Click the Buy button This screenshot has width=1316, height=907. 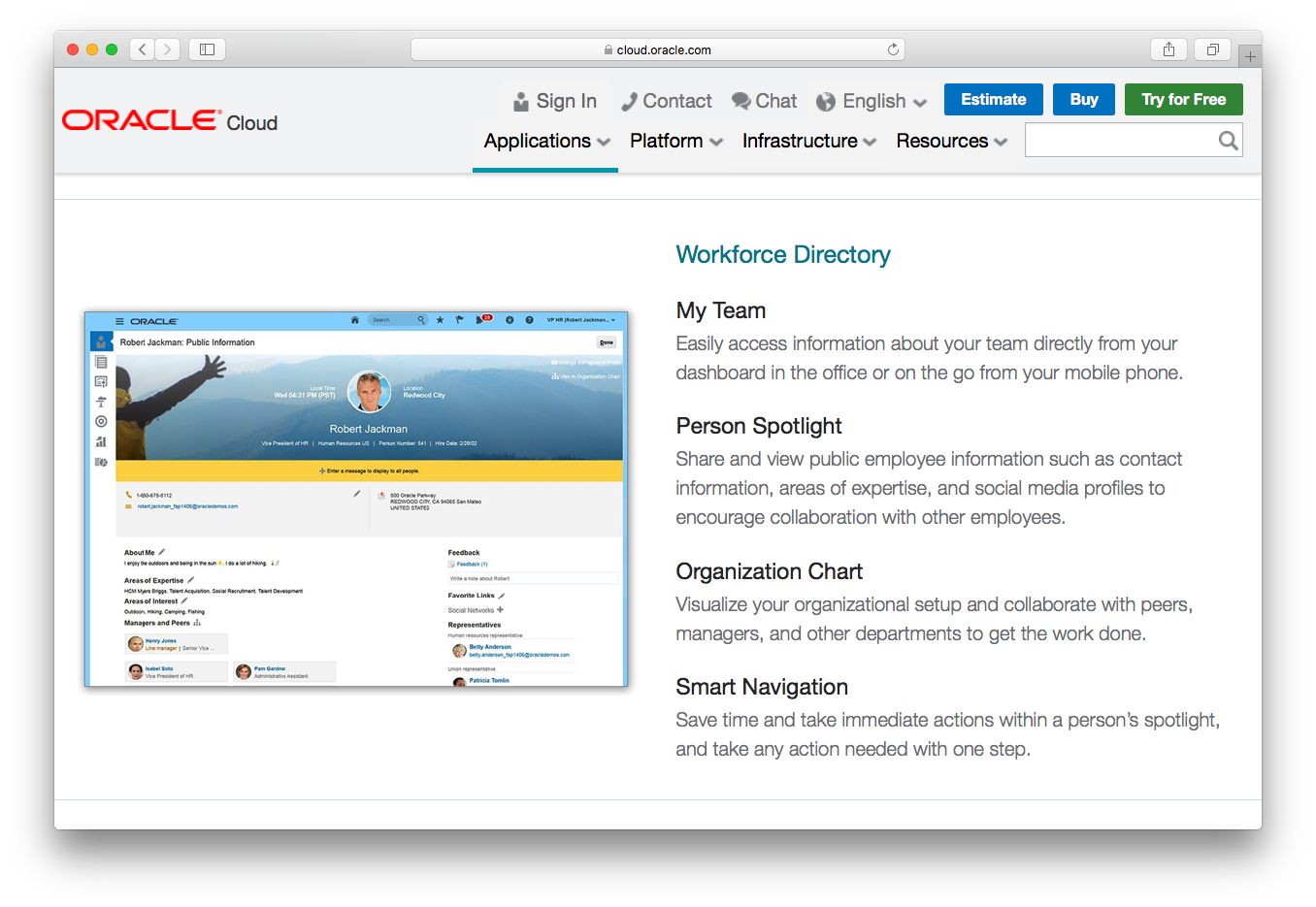[x=1084, y=99]
